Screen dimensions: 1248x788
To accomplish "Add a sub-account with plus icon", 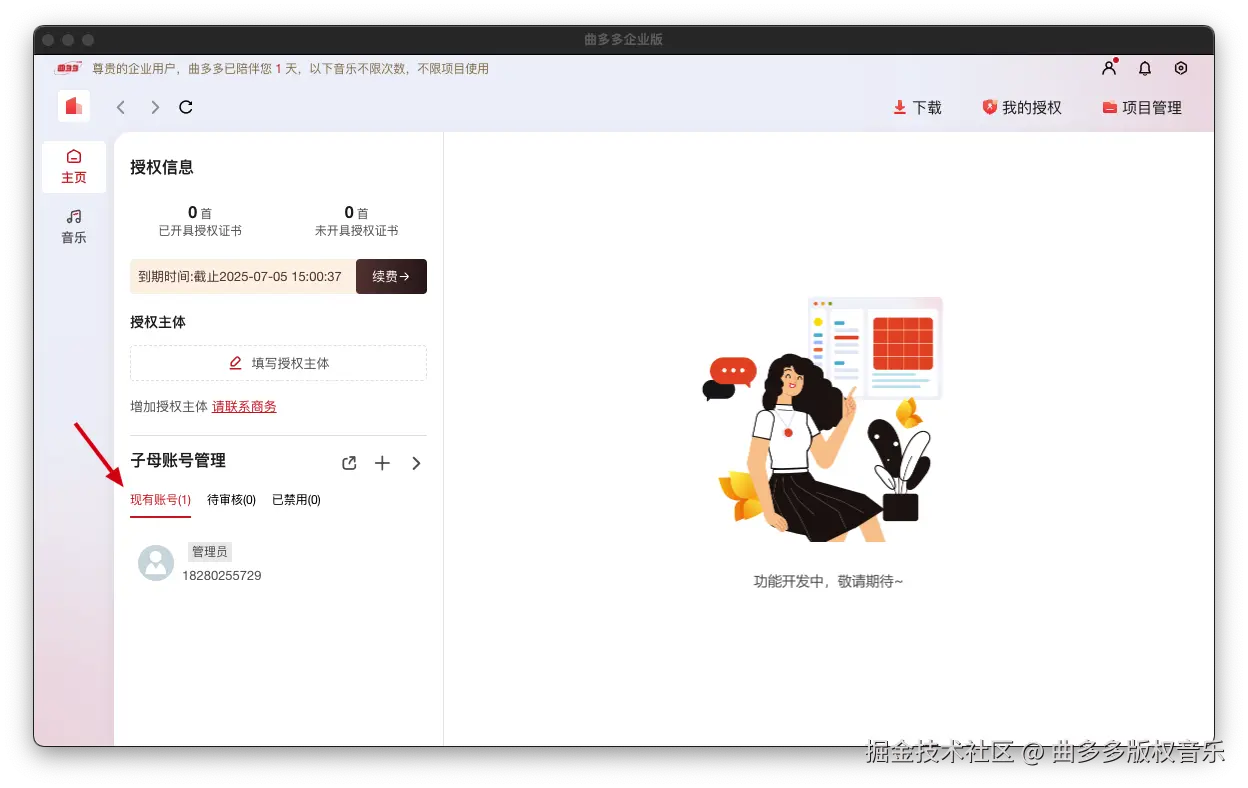I will click(x=382, y=463).
